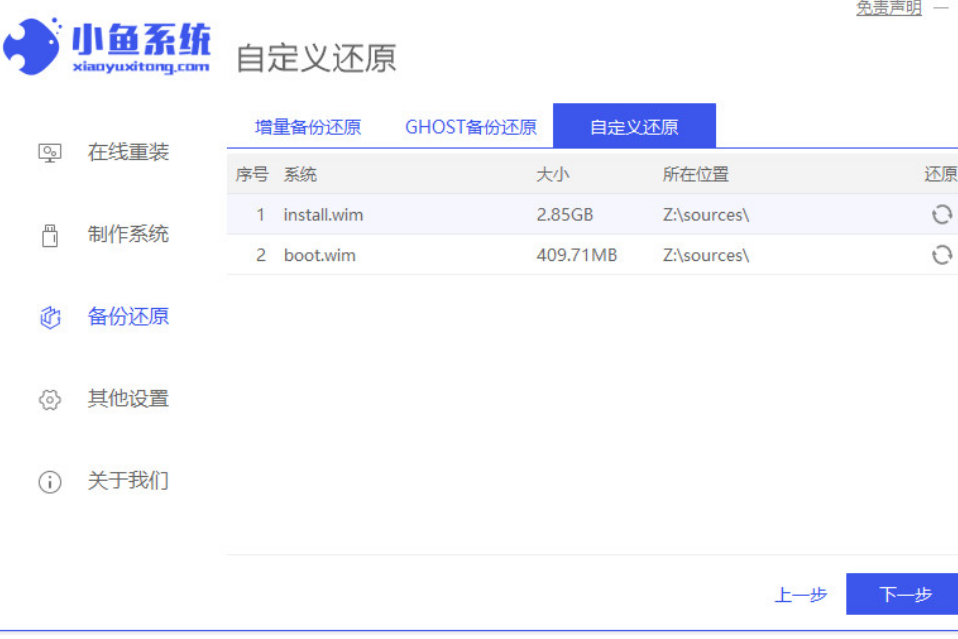Click the USB drive icon beside 制作系统

click(x=50, y=236)
